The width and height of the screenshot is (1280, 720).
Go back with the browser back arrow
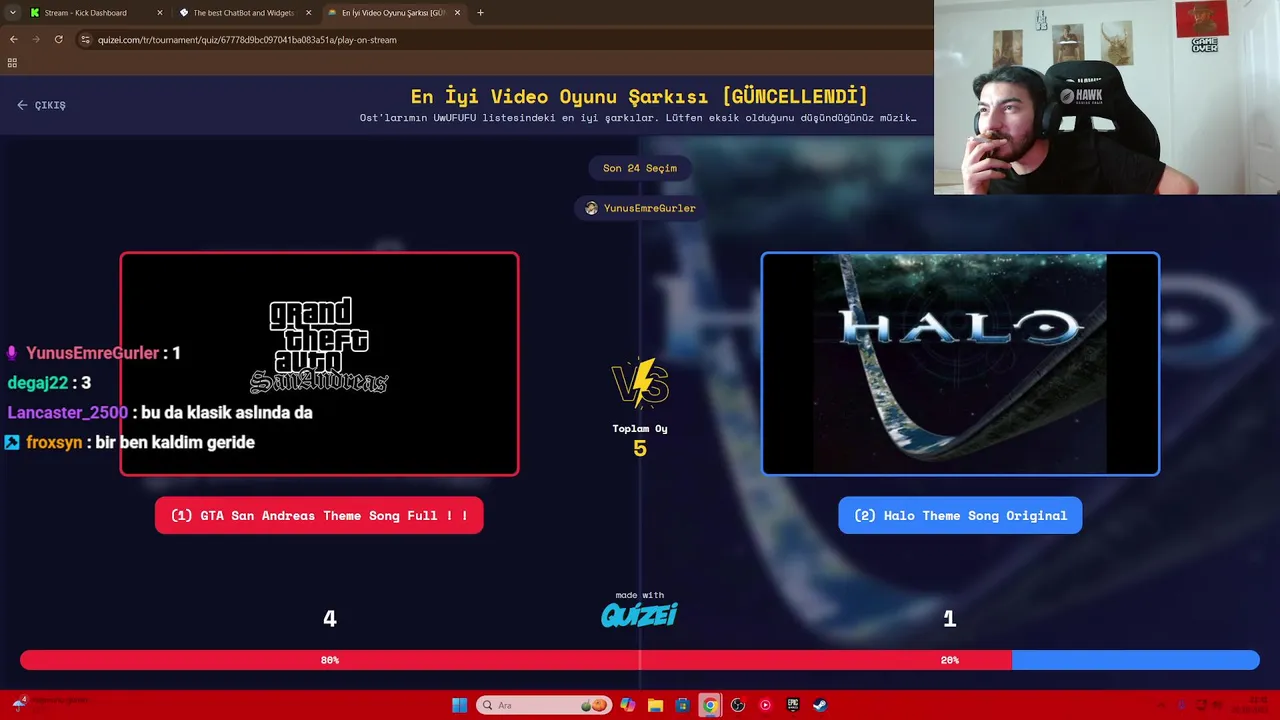coord(14,40)
